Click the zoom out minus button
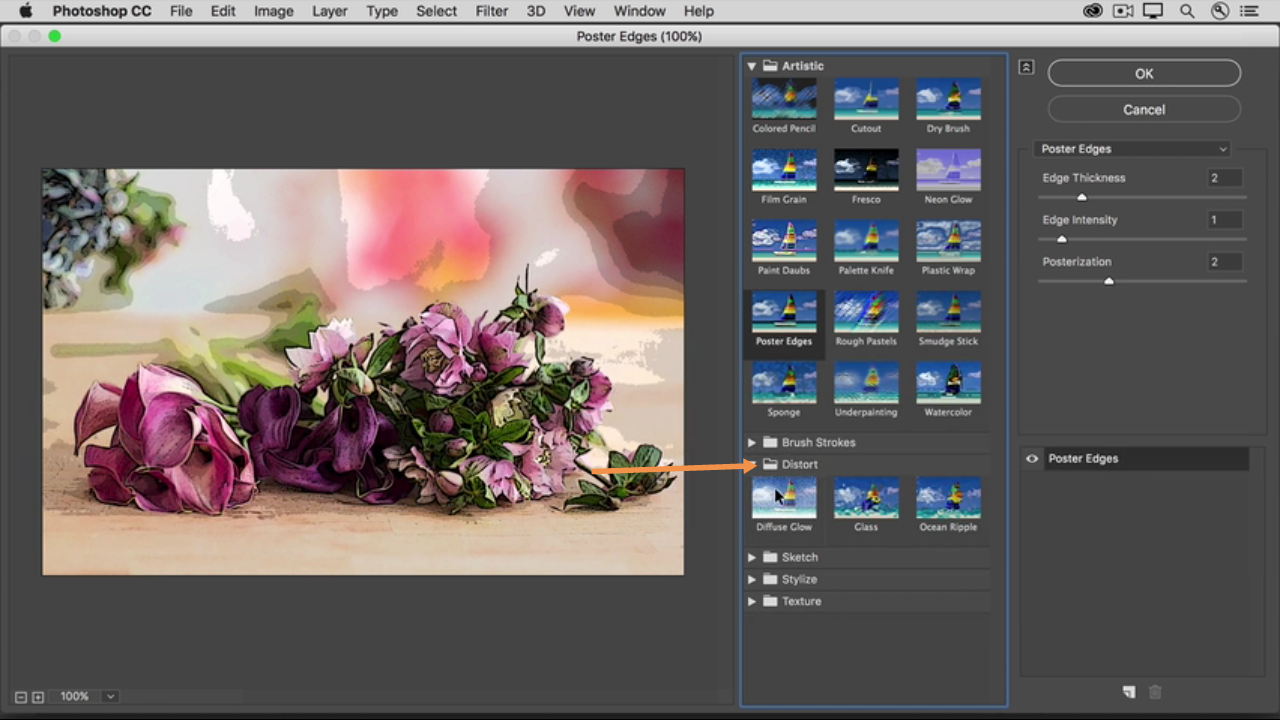The image size is (1280, 720). click(21, 697)
